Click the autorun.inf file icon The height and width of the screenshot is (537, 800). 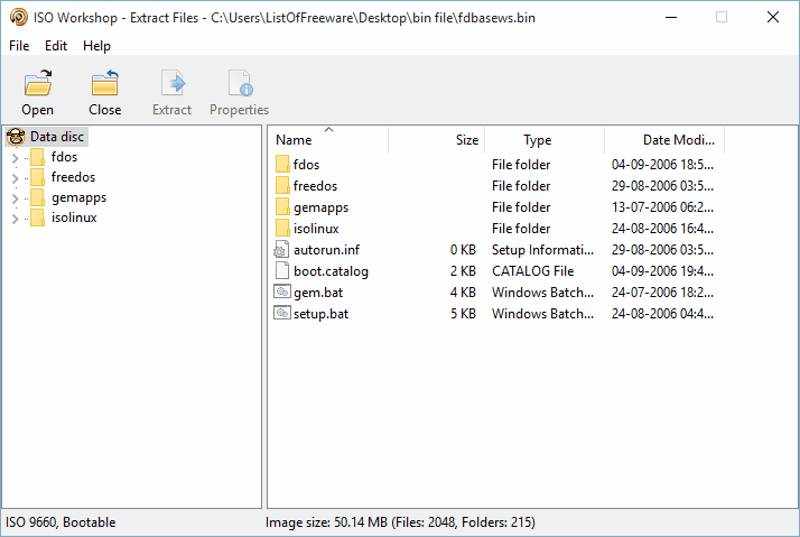282,250
